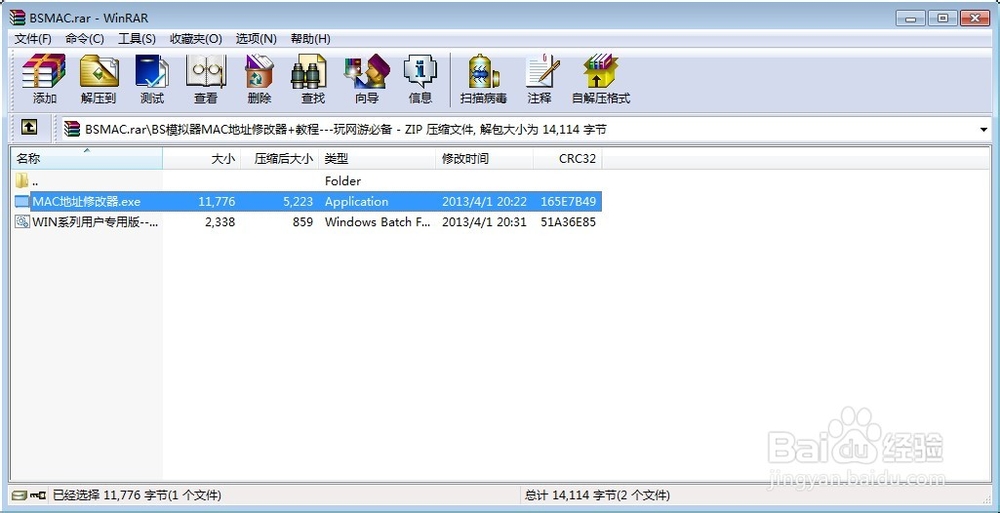
Task: Maximize the WinRAR window
Action: point(942,19)
